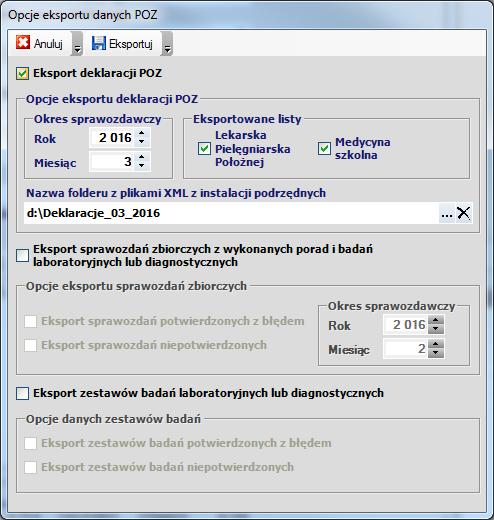Click the Miesiąc field showing 2
This screenshot has height=520, width=494.
406,349
